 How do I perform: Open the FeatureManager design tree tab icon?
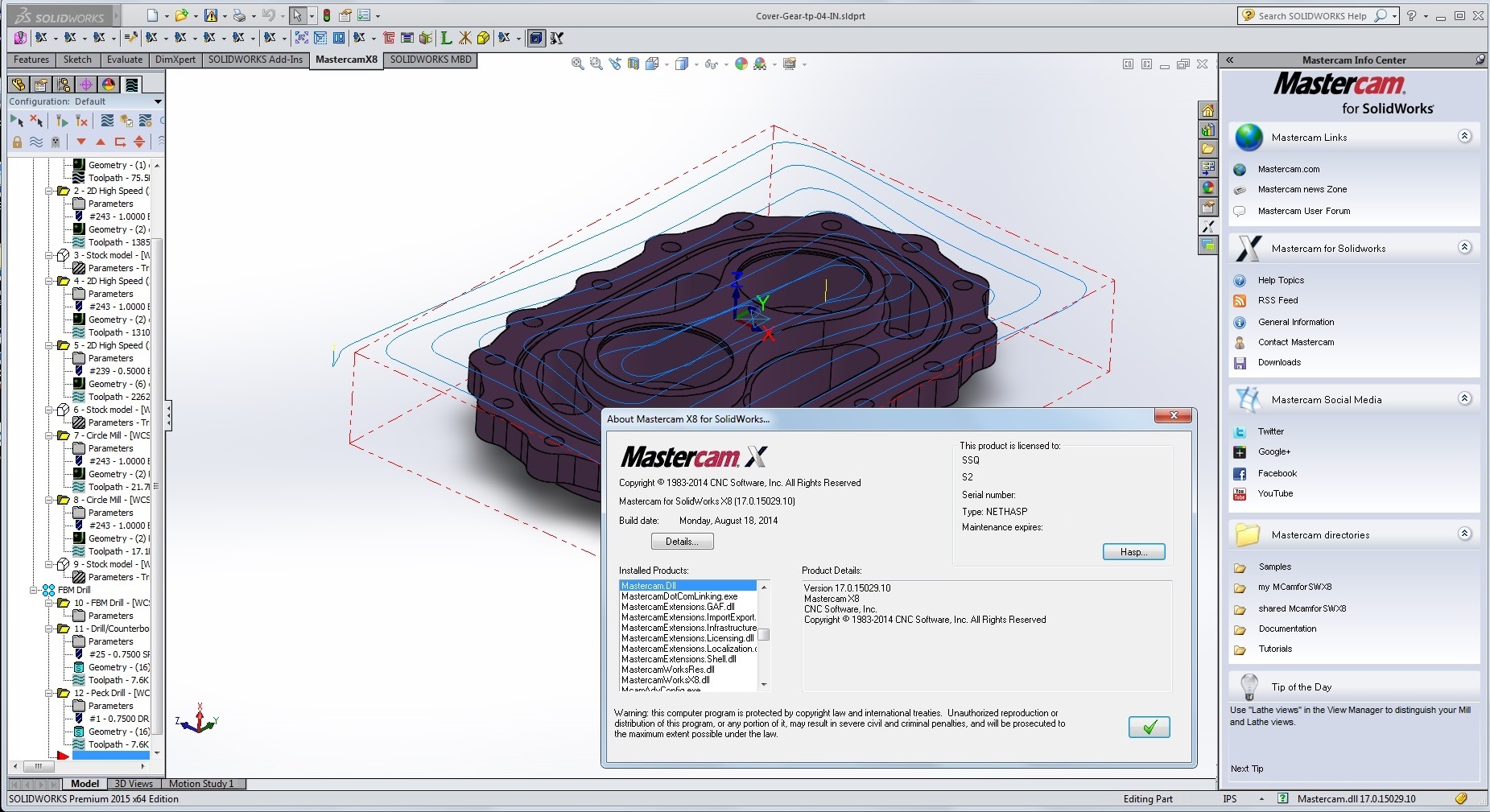(19, 84)
